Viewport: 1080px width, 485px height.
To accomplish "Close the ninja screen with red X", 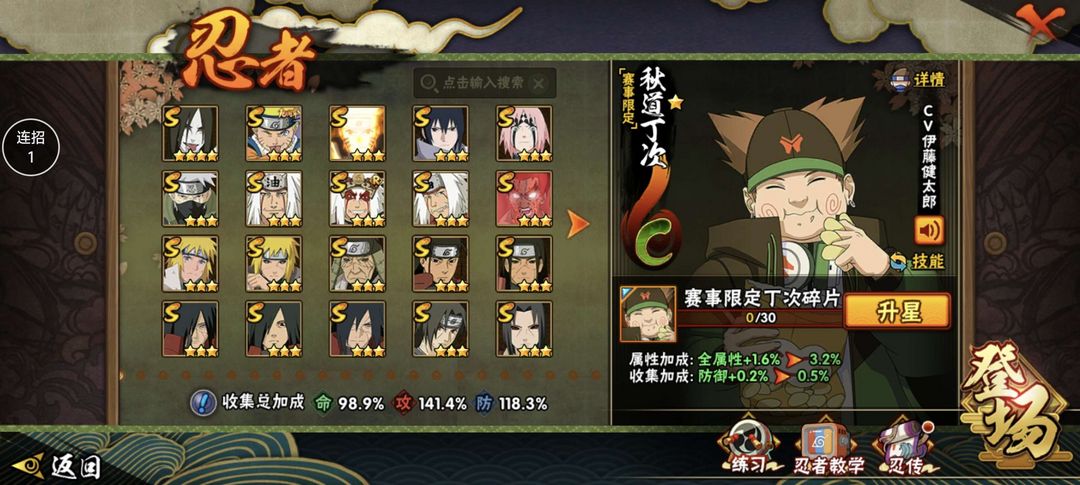I will 1040,23.
